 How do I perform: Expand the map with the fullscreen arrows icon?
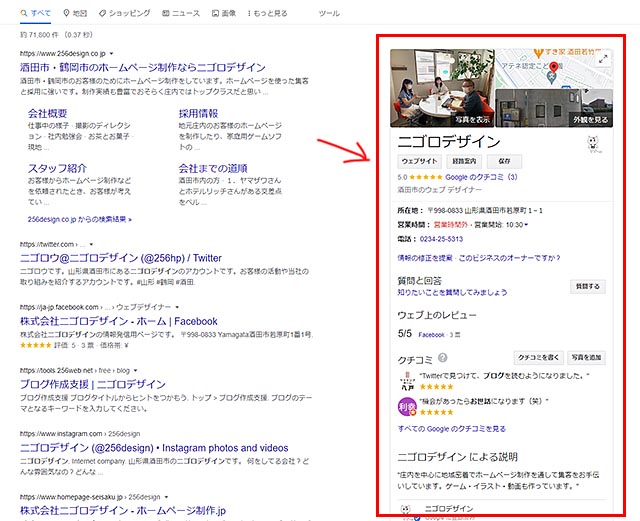tap(603, 59)
